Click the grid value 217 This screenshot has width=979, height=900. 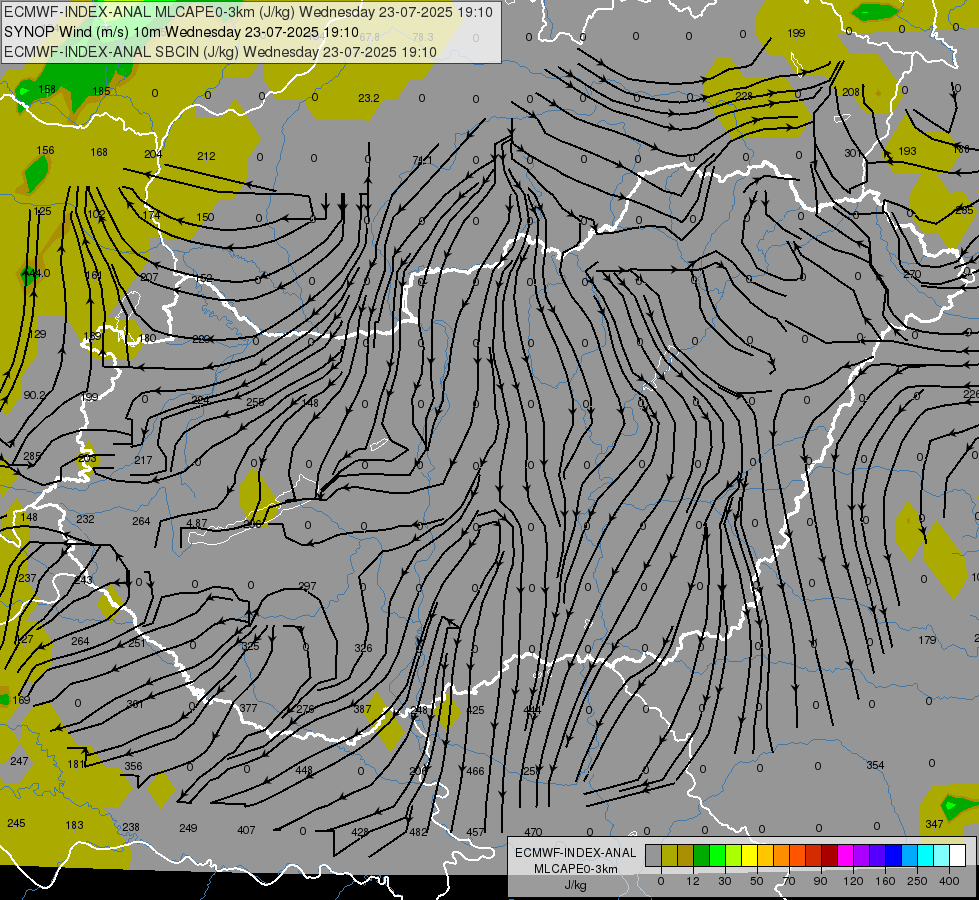(143, 460)
